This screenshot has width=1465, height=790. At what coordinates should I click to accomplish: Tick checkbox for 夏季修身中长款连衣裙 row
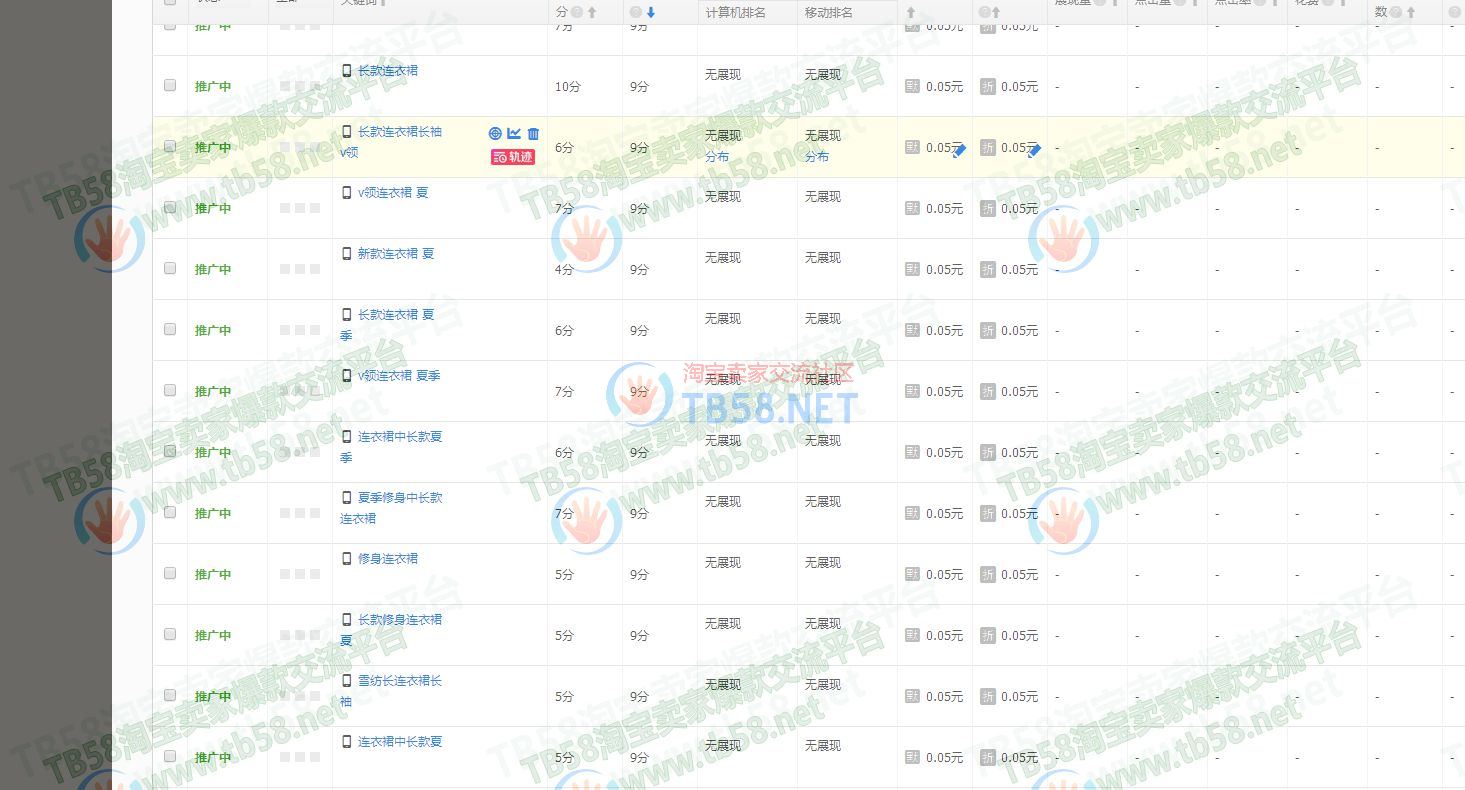(x=170, y=512)
